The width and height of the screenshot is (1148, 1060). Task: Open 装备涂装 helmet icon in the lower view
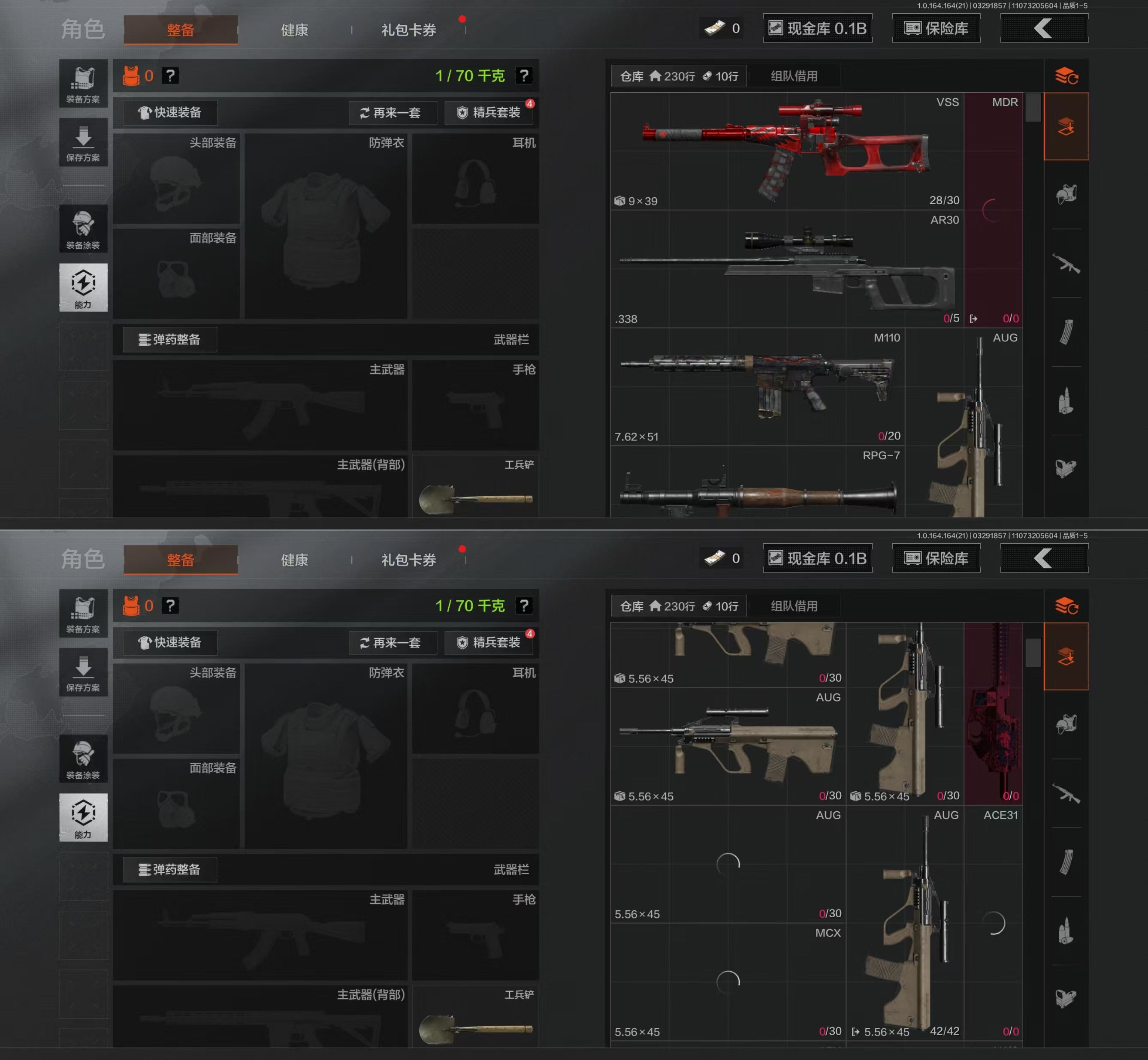tap(83, 758)
